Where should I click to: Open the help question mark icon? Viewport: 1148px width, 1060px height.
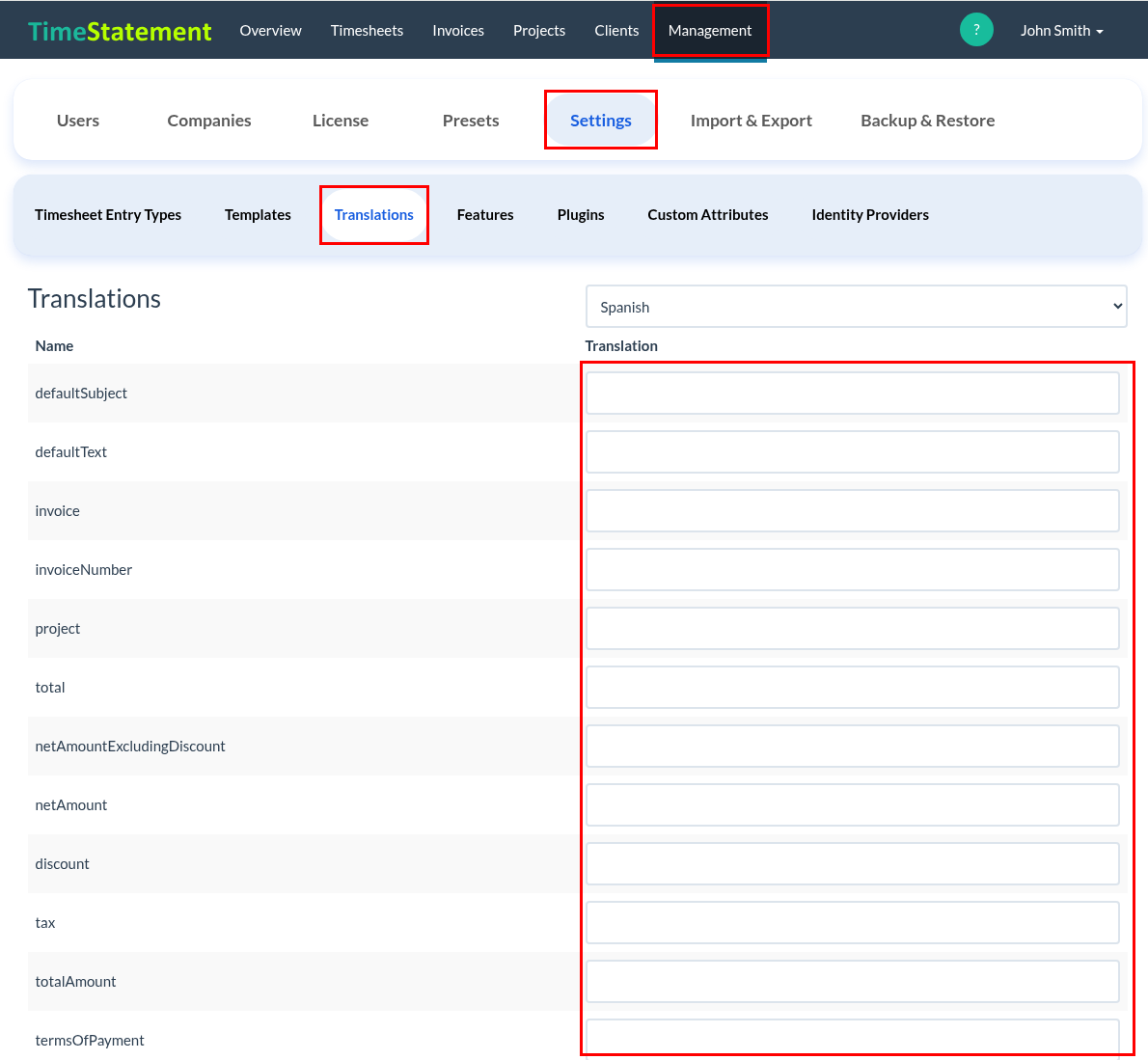coord(976,30)
